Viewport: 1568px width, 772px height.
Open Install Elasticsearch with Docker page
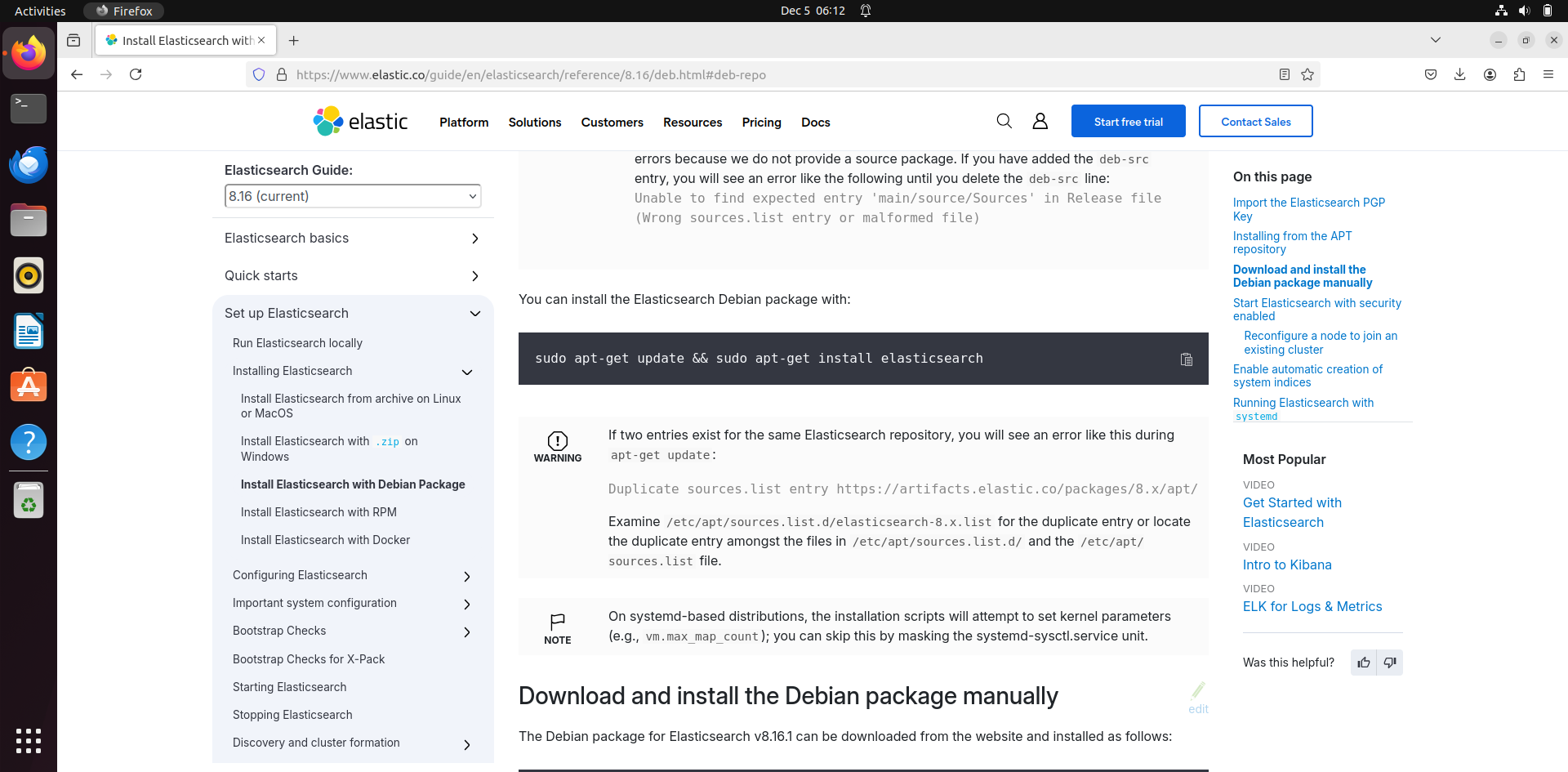pos(325,540)
